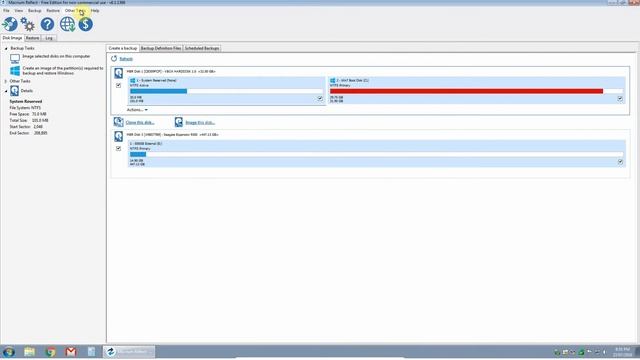Viewport: 640px width, 360px height.
Task: Switch to the Log tab
Action: 49,38
